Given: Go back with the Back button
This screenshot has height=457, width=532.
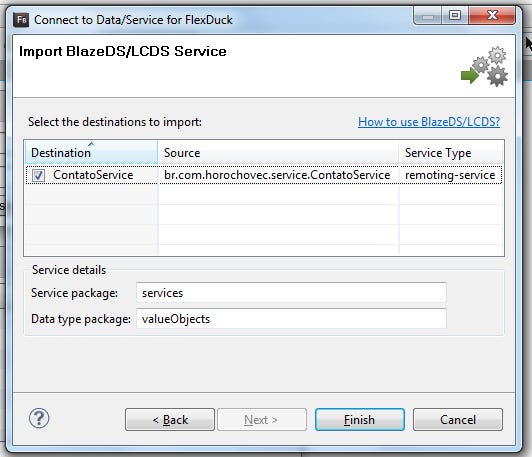Looking at the screenshot, I should pyautogui.click(x=170, y=420).
